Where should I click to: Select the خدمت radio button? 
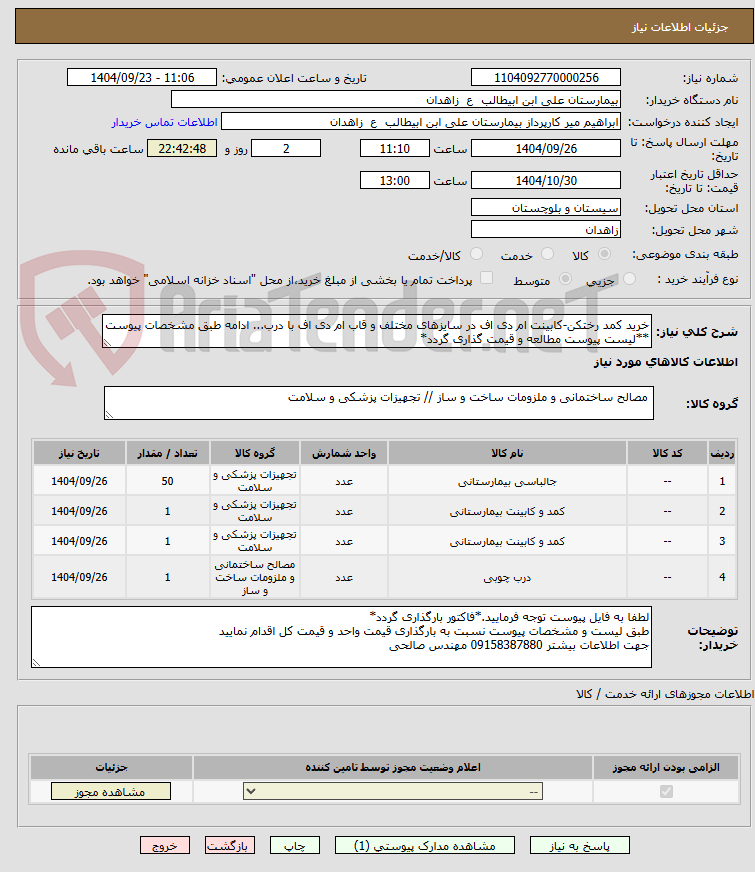click(x=548, y=255)
